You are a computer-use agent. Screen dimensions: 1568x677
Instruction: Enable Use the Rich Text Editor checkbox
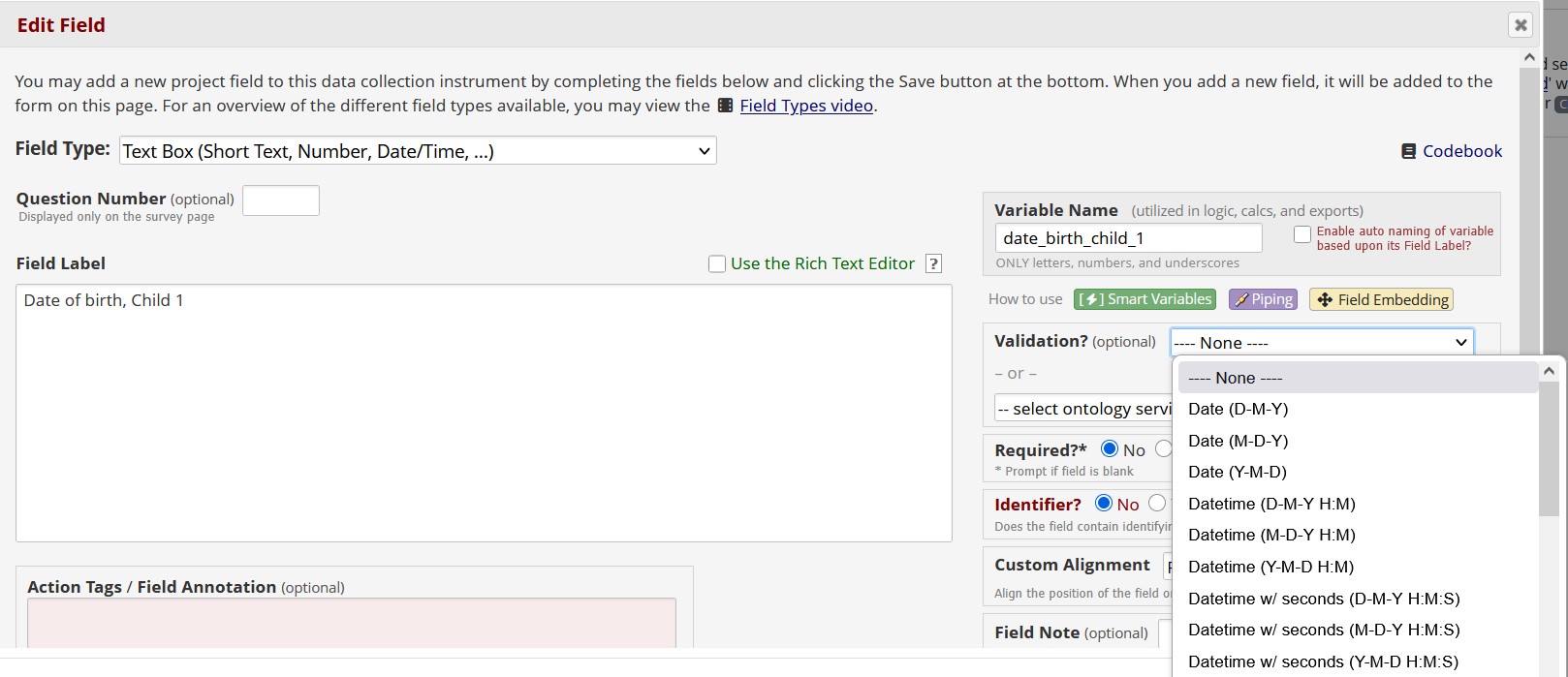click(717, 263)
